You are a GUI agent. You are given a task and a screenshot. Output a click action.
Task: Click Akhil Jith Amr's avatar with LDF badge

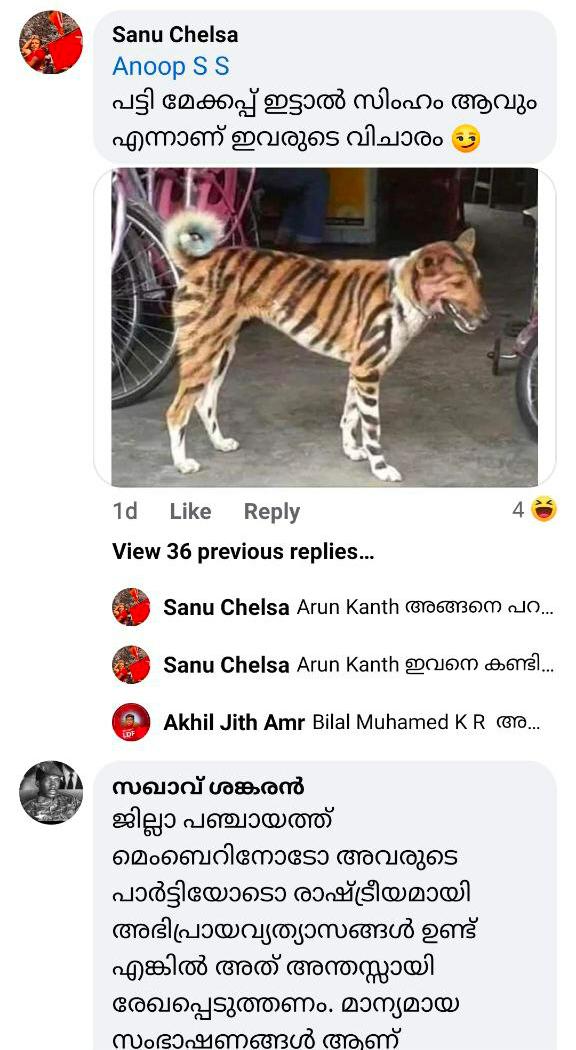tap(131, 719)
